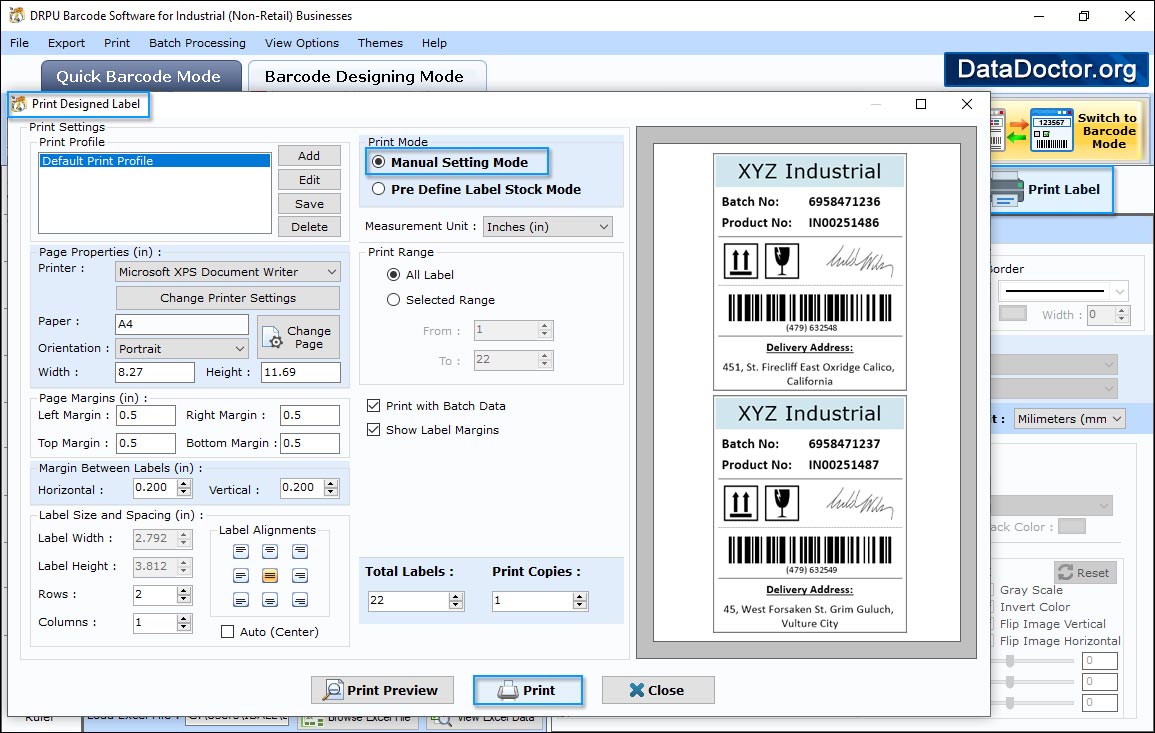Open the File menu
Image resolution: width=1155 pixels, height=733 pixels.
[x=20, y=43]
